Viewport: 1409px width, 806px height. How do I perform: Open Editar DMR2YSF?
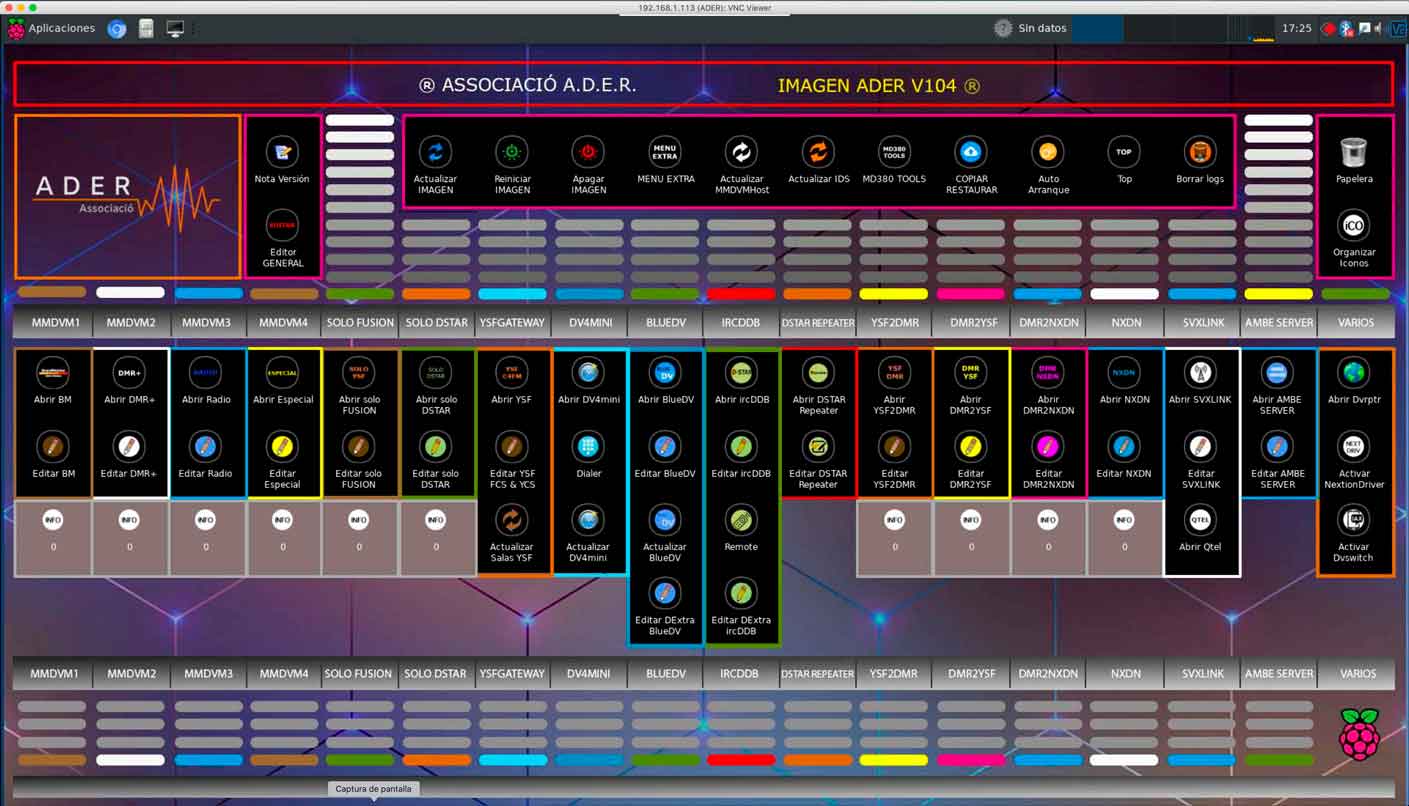point(971,447)
